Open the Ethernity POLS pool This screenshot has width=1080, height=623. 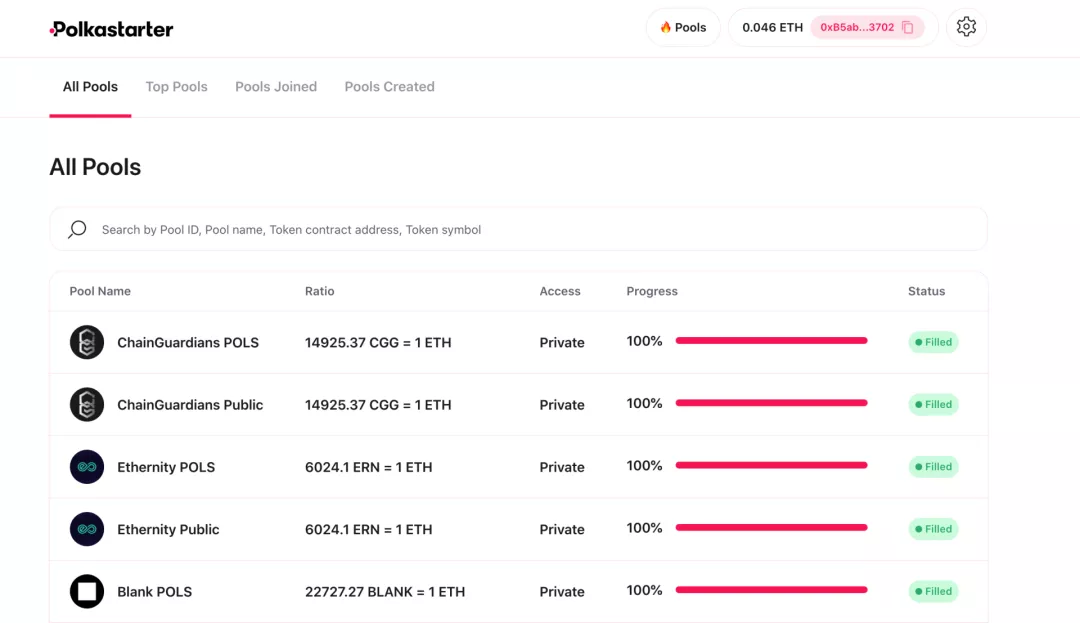166,467
